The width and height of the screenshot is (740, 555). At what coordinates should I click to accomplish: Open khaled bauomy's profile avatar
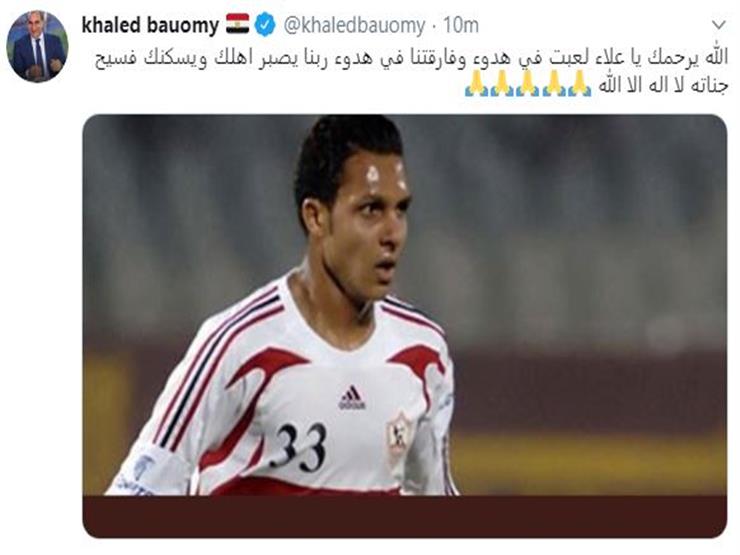(37, 46)
